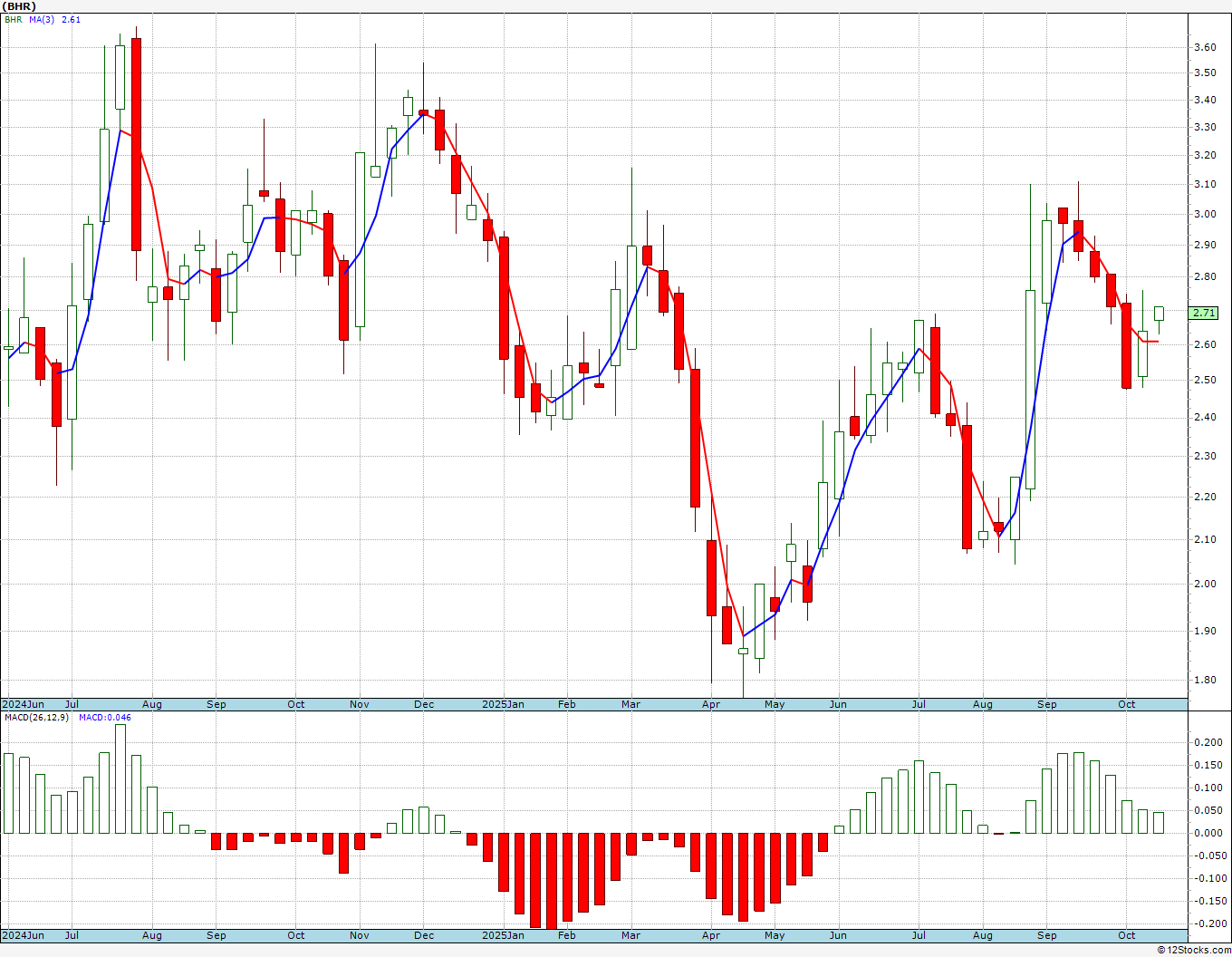1232x957 pixels.
Task: Click Apr on the MACD panel date axis
Action: tap(711, 935)
